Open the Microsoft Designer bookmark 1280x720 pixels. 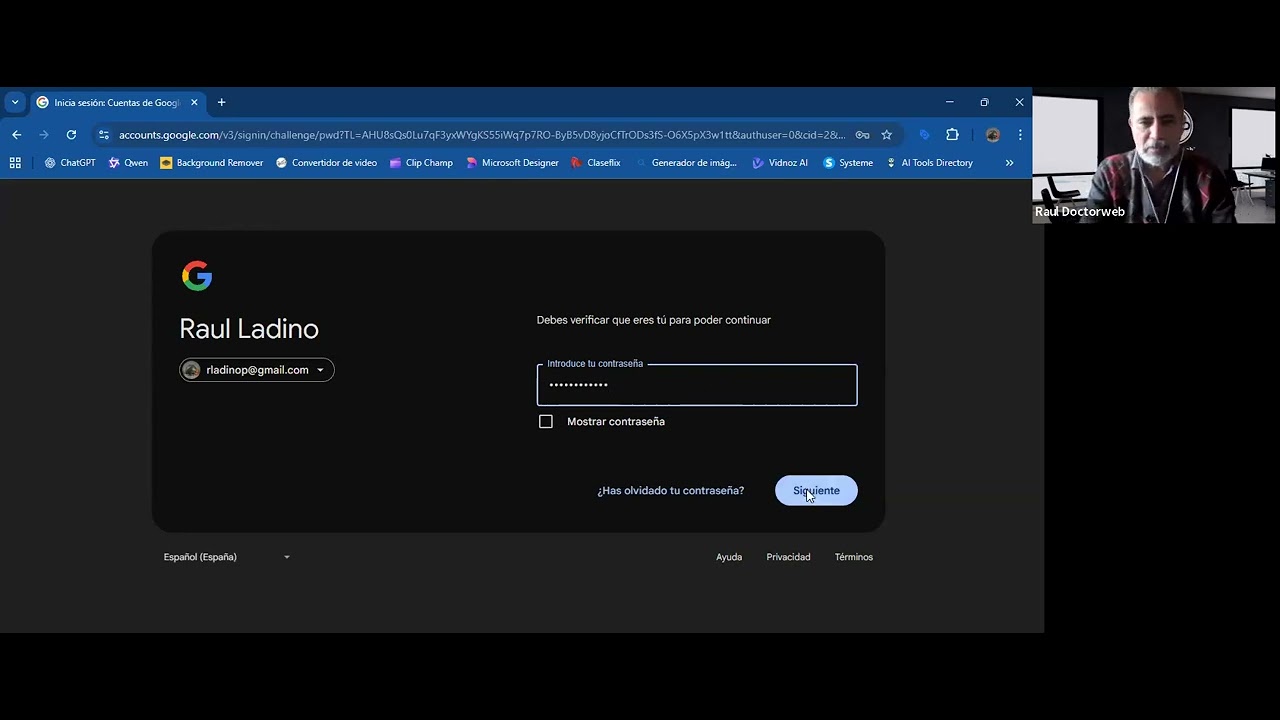[x=512, y=163]
